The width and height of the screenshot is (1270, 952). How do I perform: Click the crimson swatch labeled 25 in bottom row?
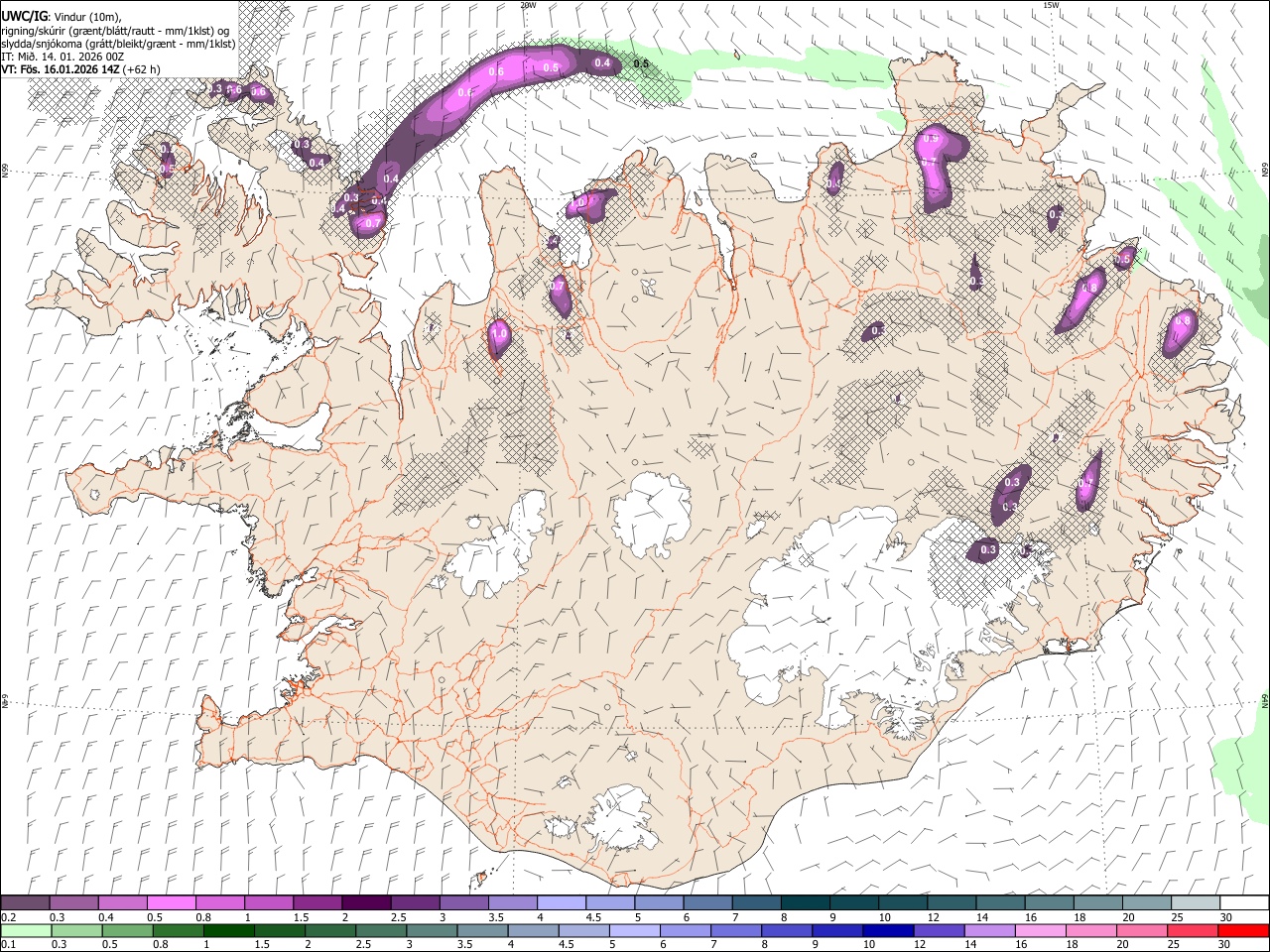point(1193,930)
